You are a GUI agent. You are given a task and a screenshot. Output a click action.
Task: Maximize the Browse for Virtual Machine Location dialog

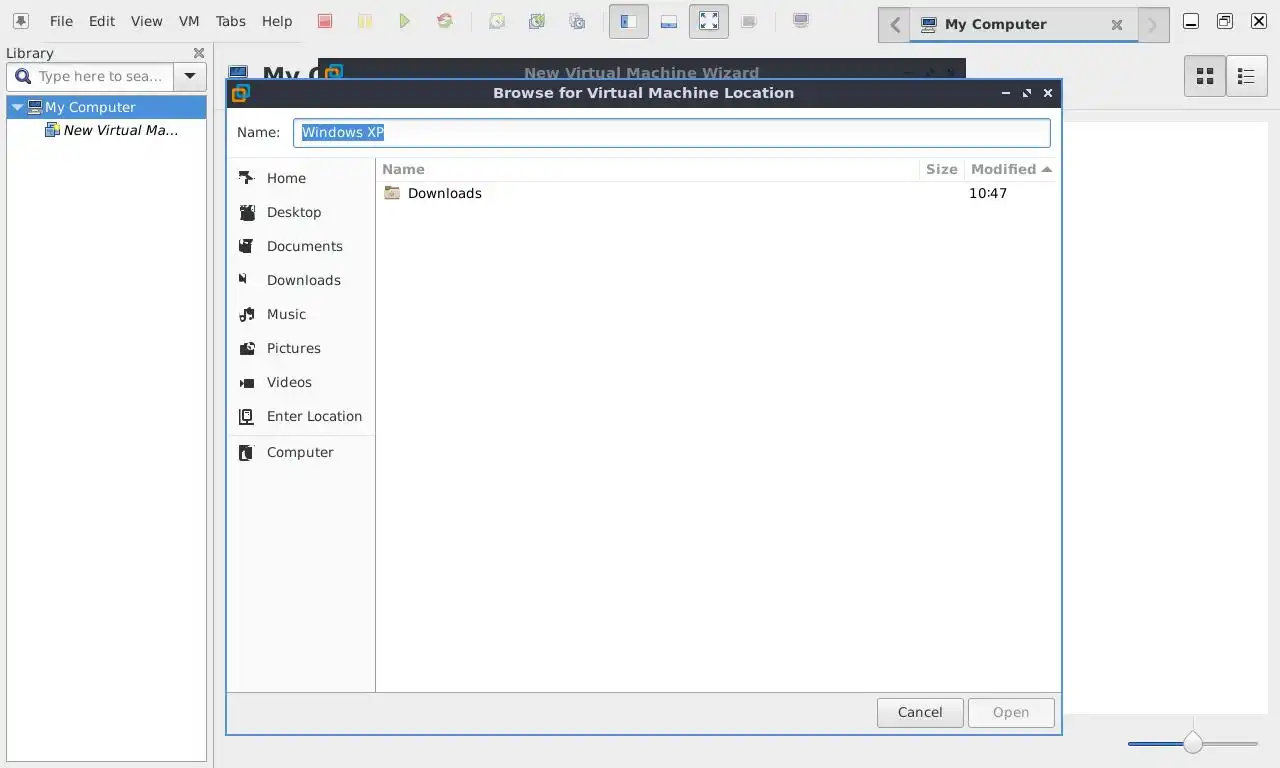(1027, 93)
